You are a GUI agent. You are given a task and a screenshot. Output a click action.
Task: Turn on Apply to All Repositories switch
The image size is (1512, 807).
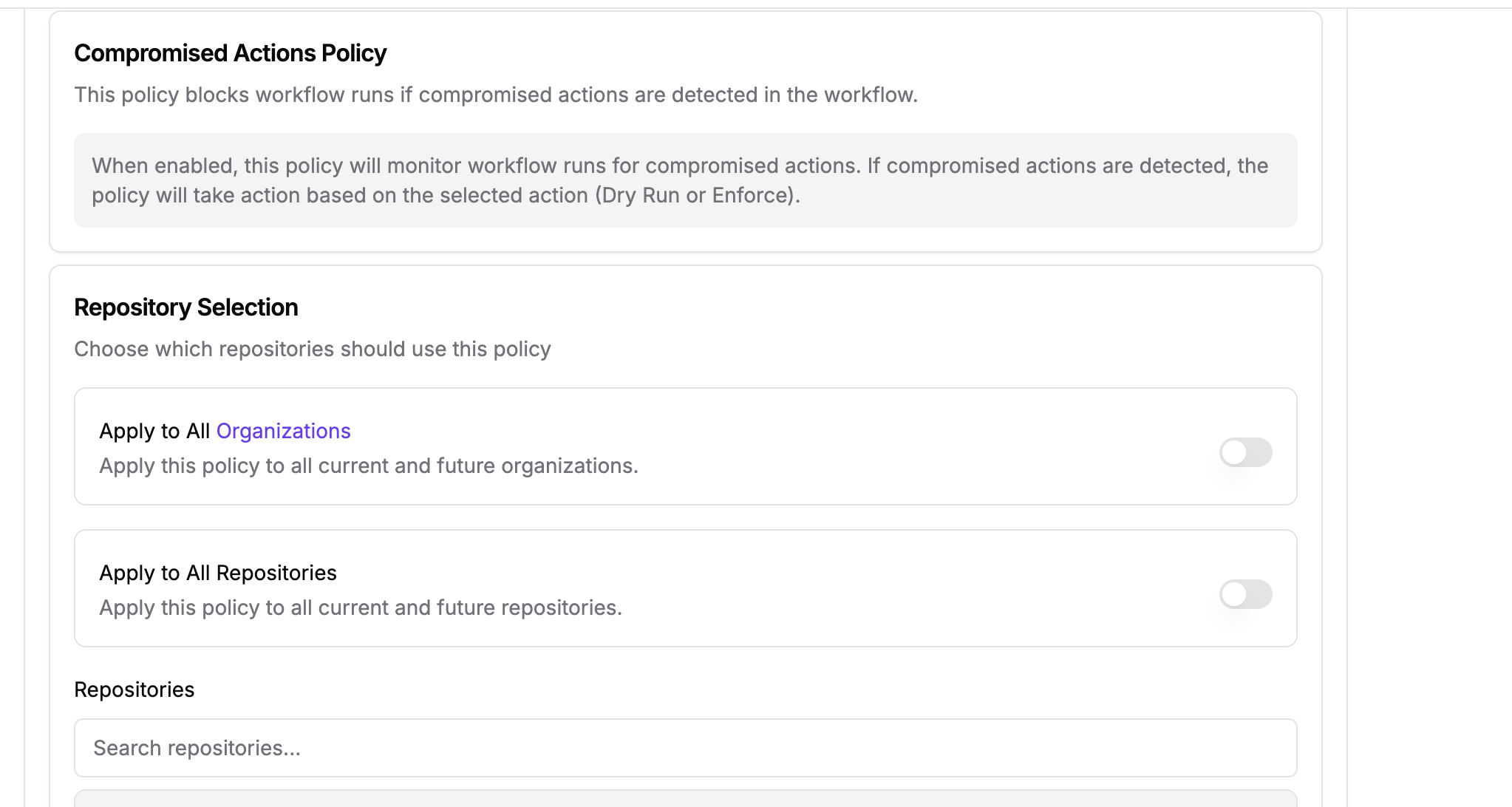pos(1245,594)
